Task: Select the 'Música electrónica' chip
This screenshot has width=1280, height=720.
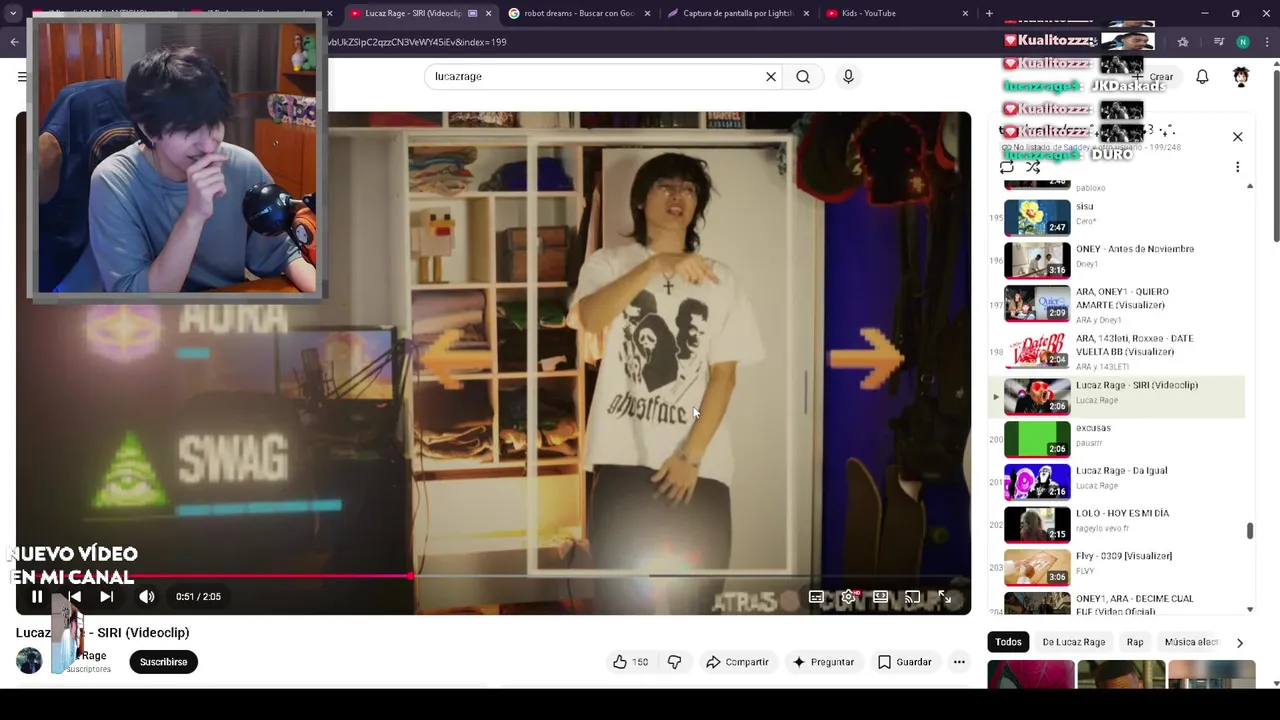Action: pos(1191,642)
